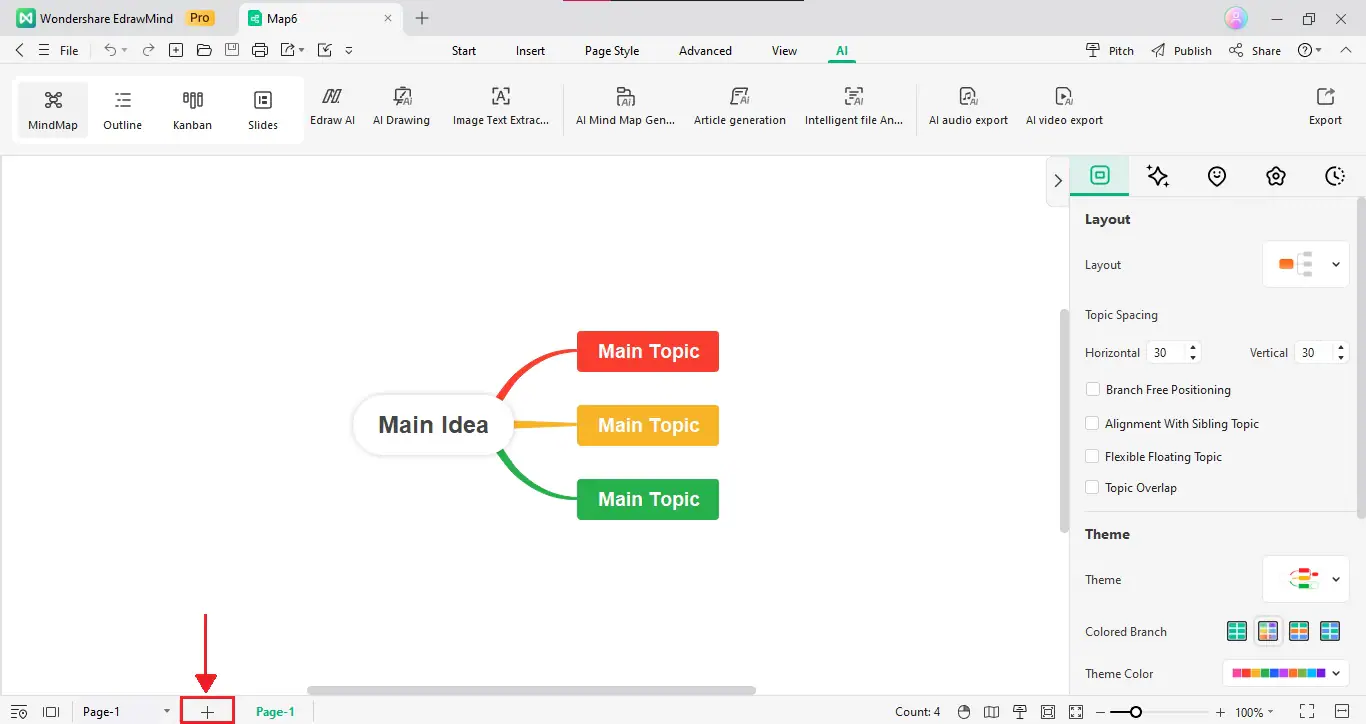The width and height of the screenshot is (1366, 724).
Task: Open the File menu
Action: click(x=69, y=50)
